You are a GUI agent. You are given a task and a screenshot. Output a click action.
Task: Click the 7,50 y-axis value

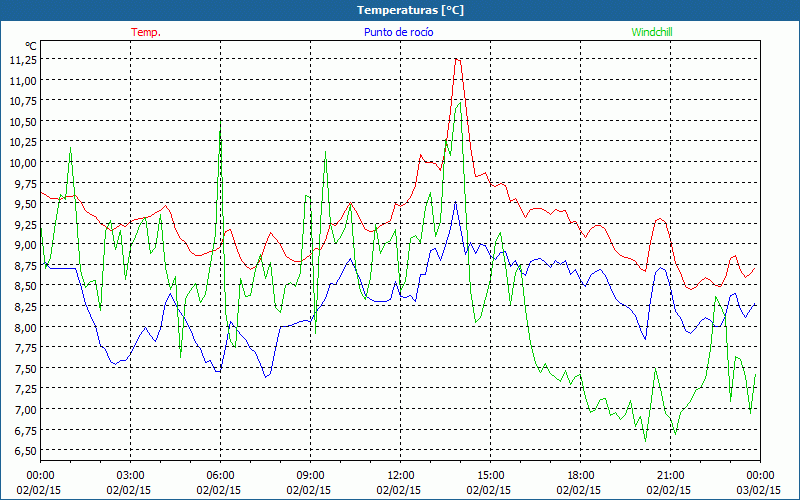click(26, 368)
